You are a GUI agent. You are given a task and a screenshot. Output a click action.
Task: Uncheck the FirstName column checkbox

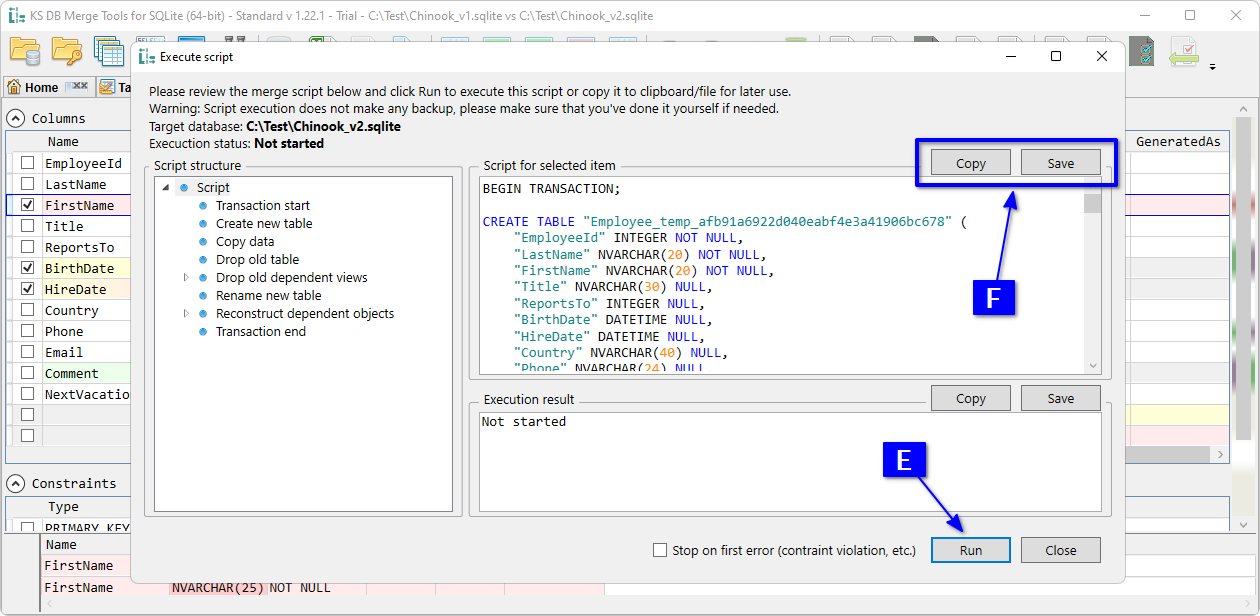pyautogui.click(x=27, y=205)
